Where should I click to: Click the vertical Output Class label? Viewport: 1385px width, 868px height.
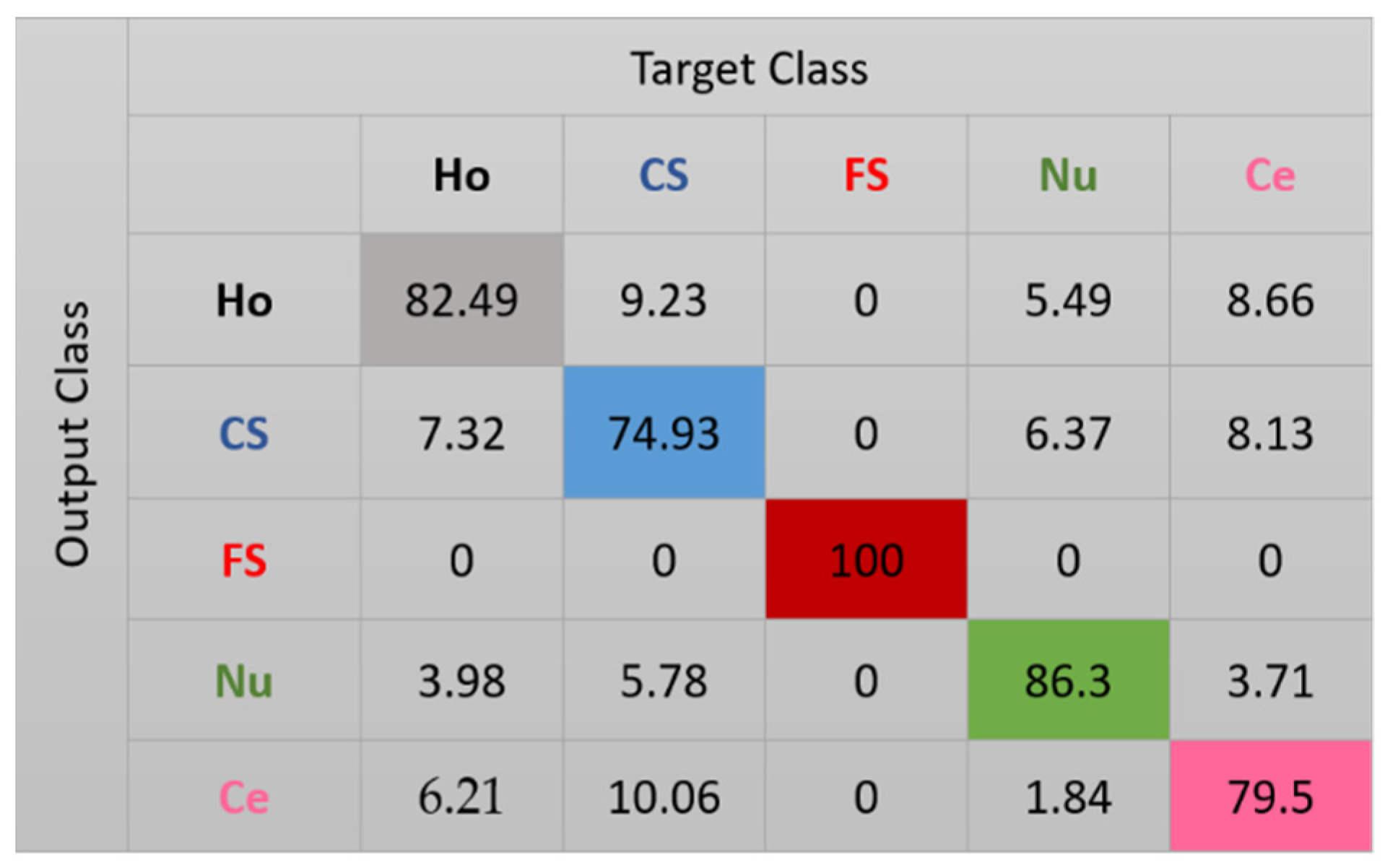click(72, 433)
